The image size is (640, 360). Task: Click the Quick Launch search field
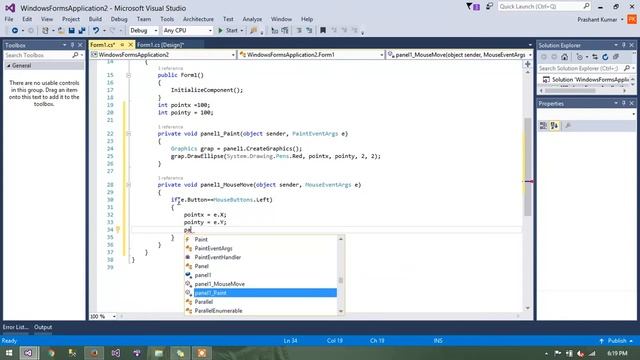pos(540,7)
